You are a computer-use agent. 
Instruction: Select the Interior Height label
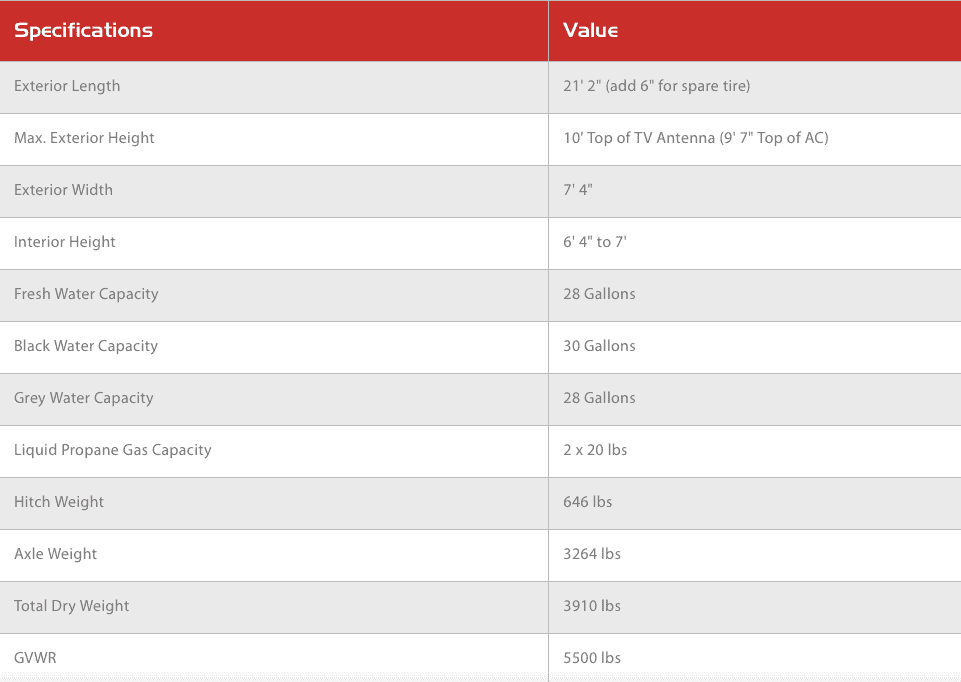point(64,242)
